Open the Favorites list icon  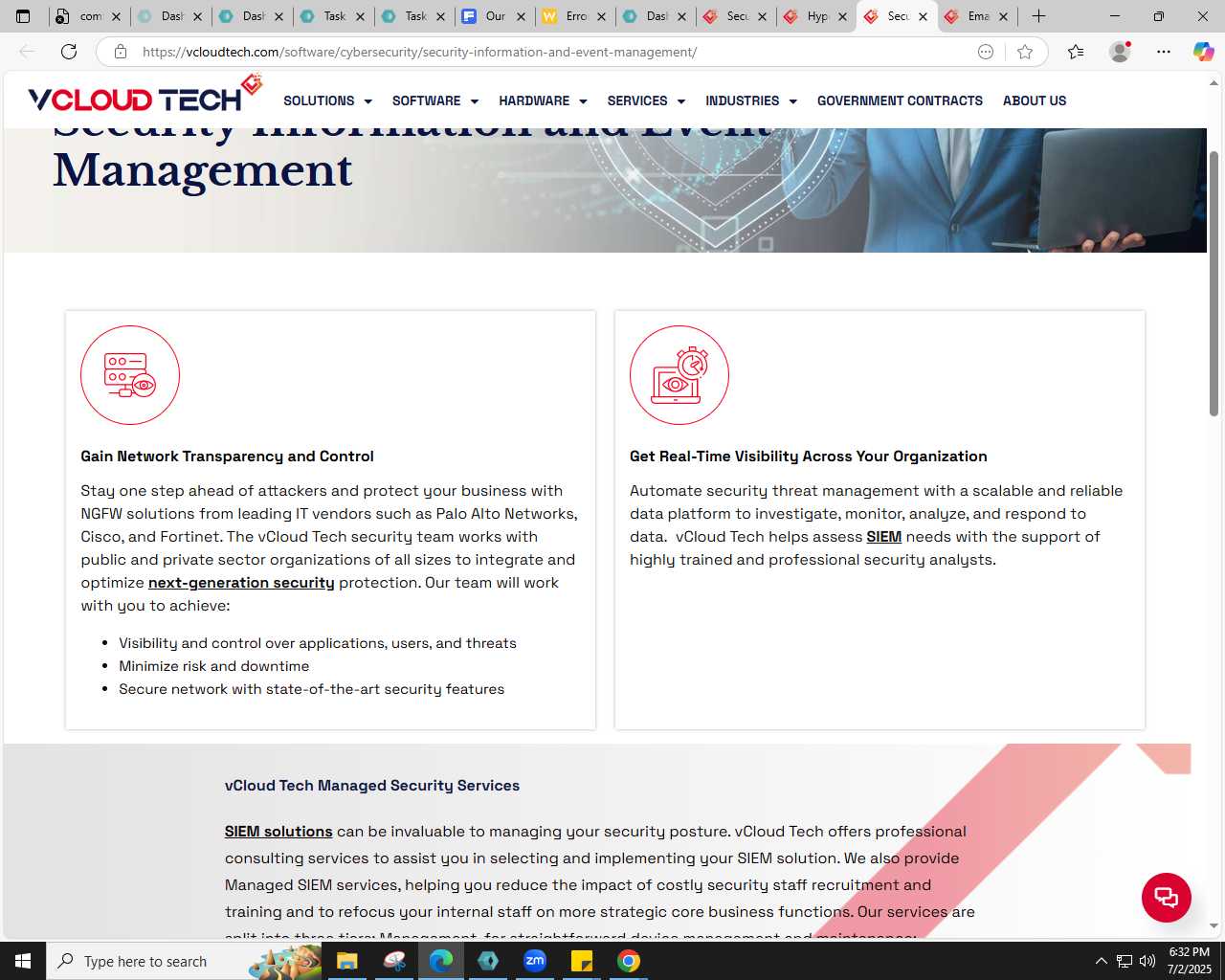1076,52
